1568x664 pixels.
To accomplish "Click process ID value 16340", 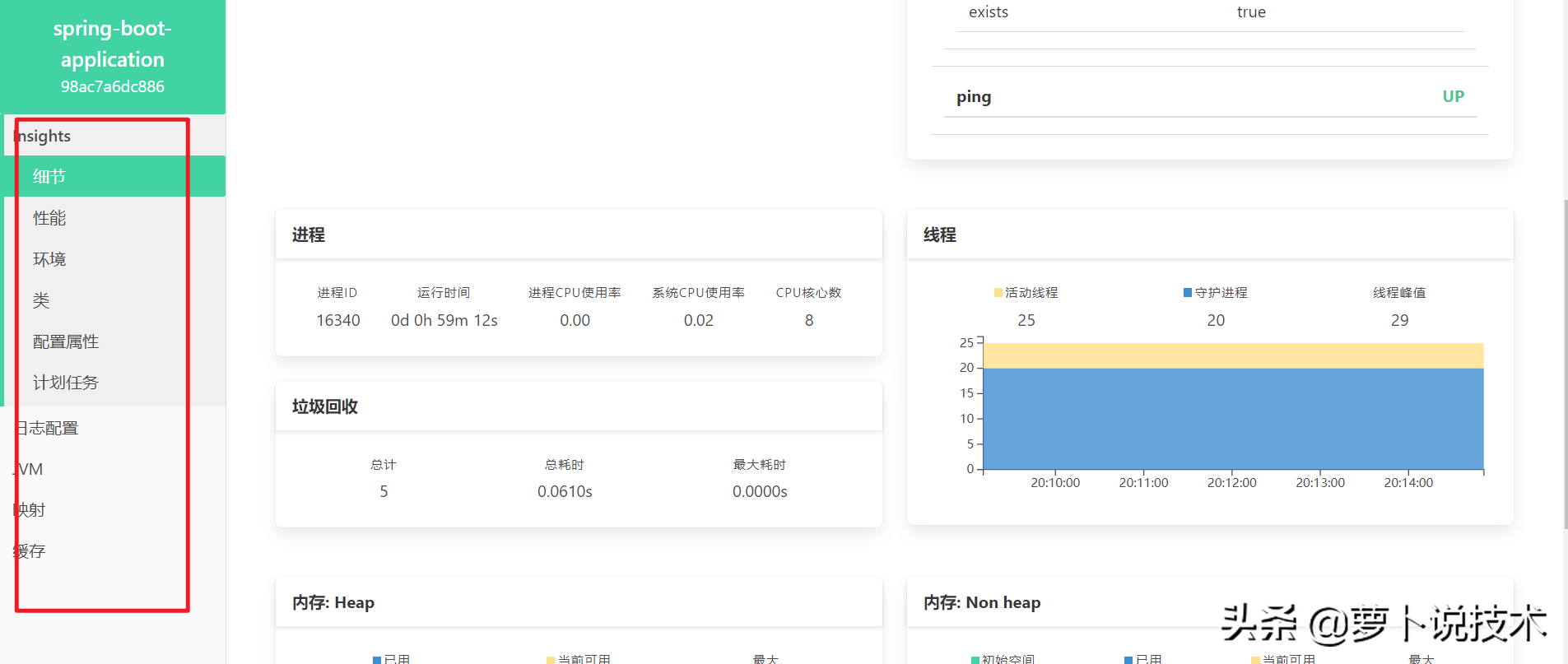I will pyautogui.click(x=338, y=320).
